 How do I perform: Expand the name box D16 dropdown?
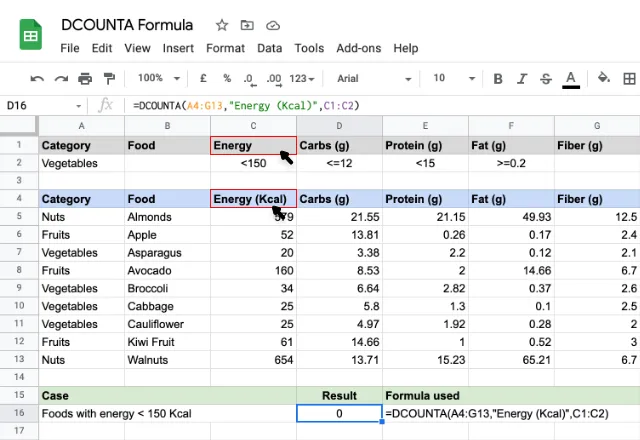(x=78, y=106)
